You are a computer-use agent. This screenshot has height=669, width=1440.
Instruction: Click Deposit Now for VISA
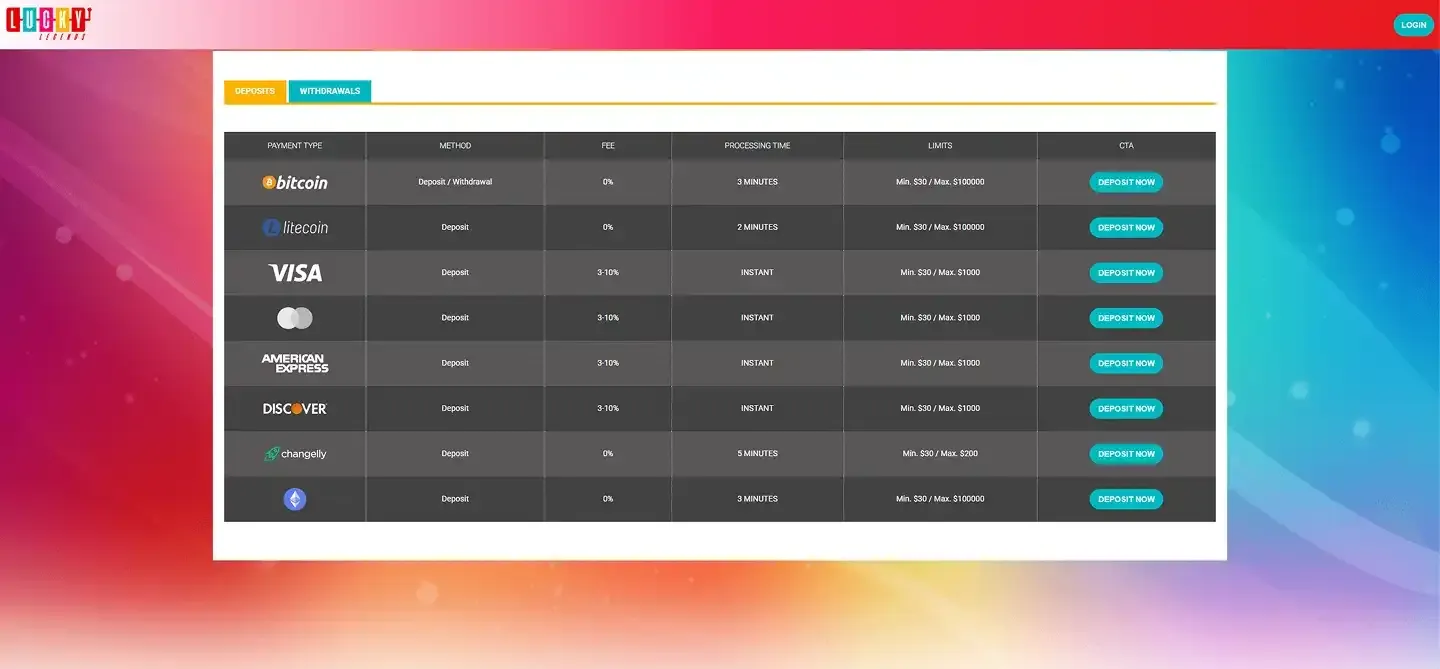1126,273
